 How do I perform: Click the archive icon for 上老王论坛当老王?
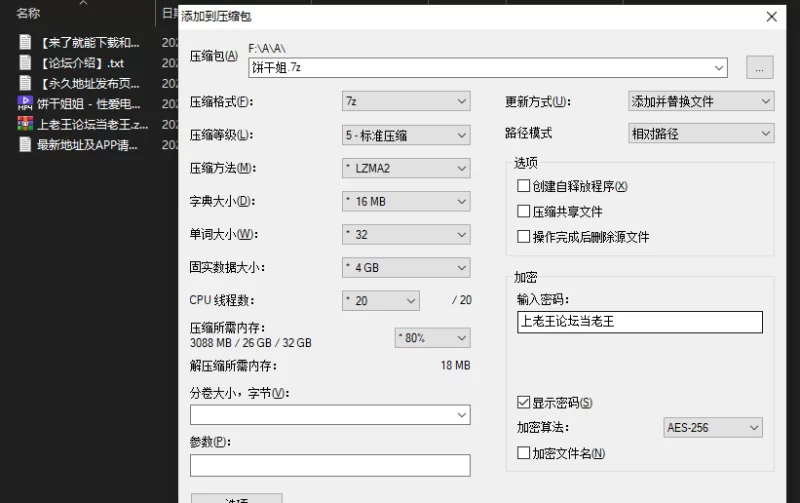coord(25,124)
